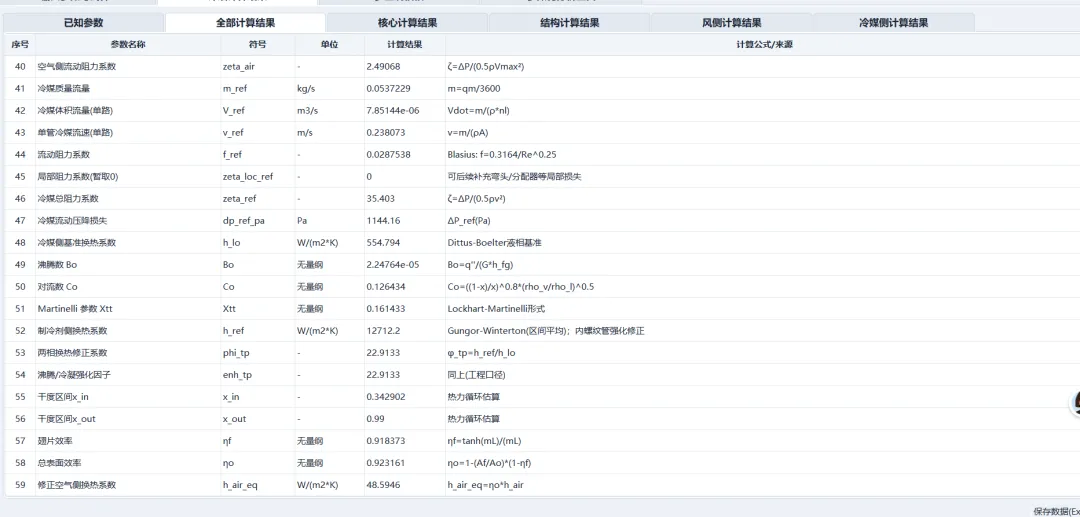Select row 空气侧流动阻力系数
This screenshot has width=1080, height=517.
541,67
